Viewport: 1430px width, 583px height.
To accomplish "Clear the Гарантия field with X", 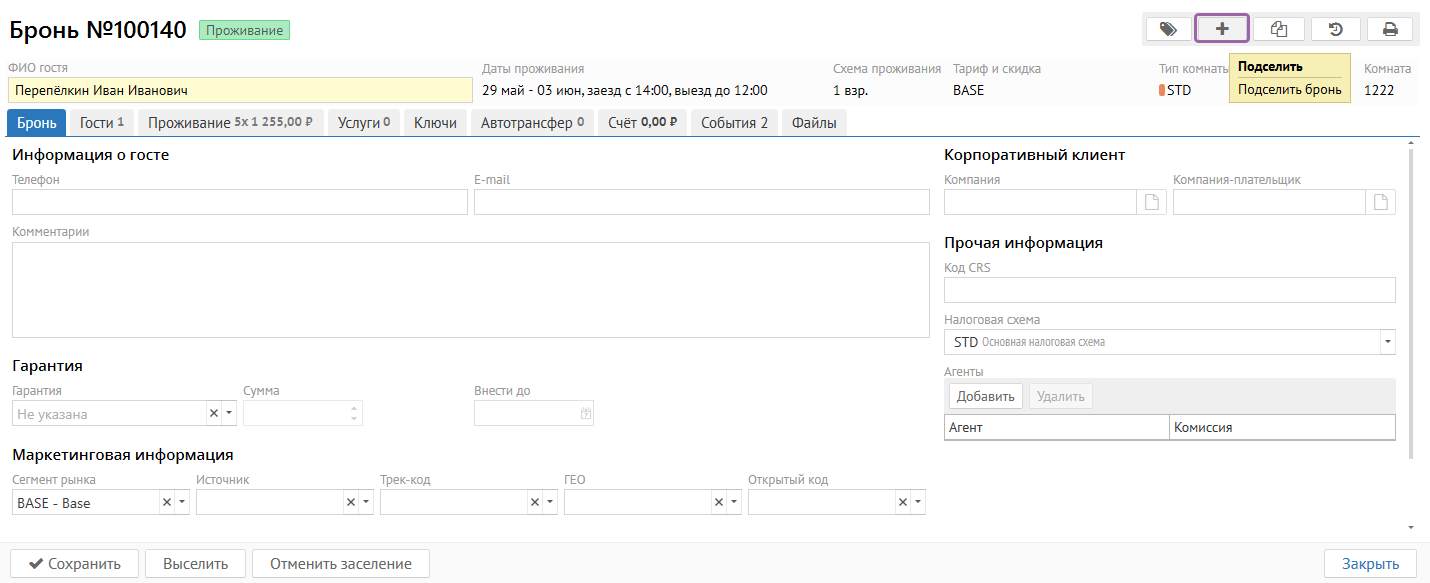I will (x=213, y=413).
